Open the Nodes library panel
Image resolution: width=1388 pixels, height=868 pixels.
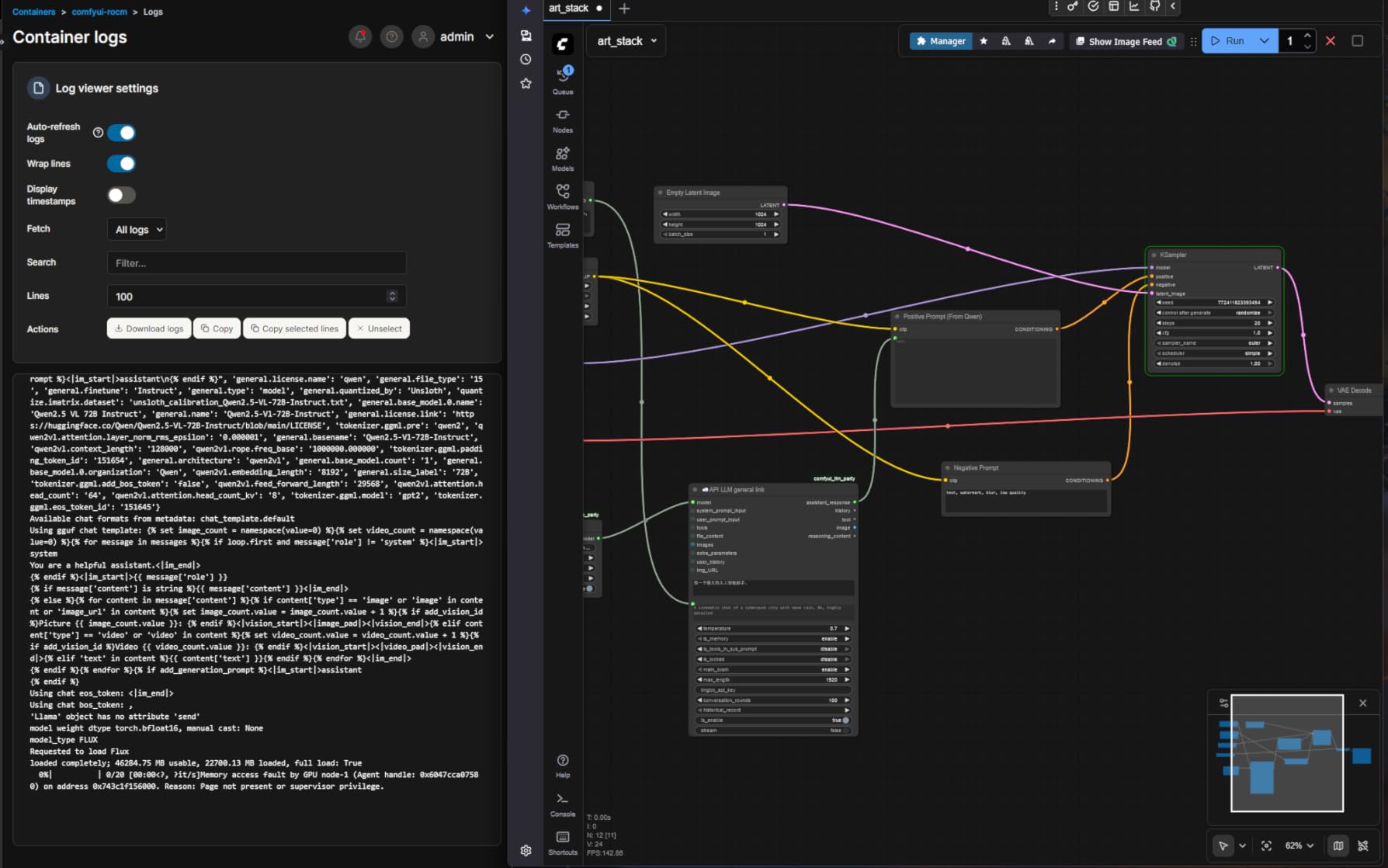pos(563,120)
